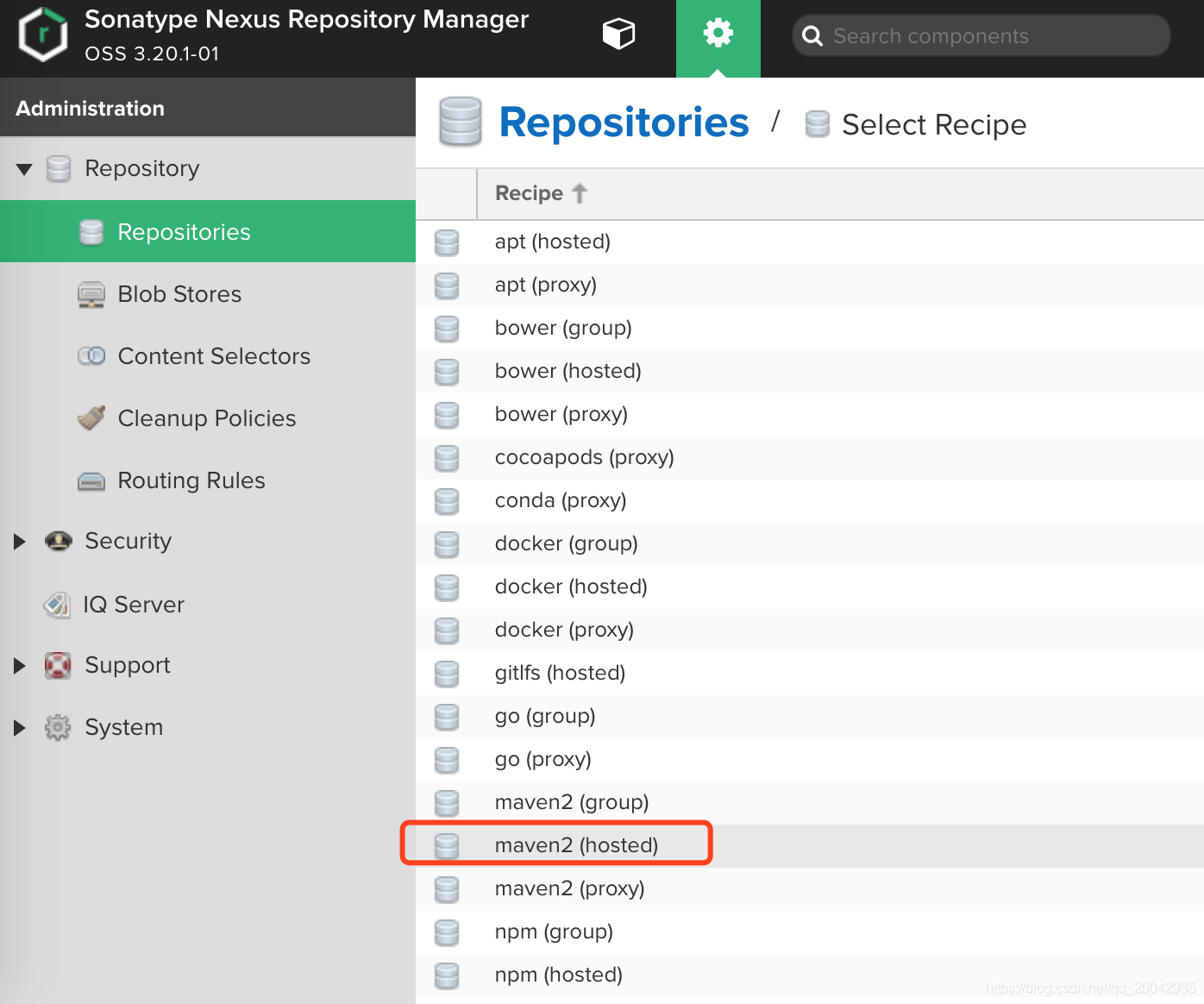Select the docker (group) recipe
This screenshot has width=1204, height=1004.
[810, 543]
